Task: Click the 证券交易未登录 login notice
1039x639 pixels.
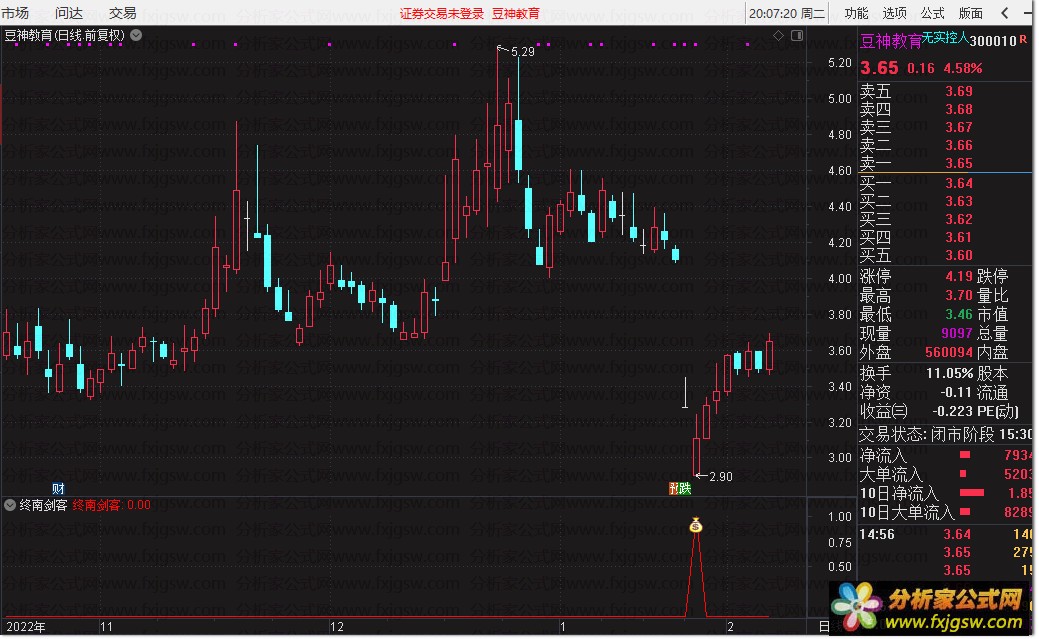Action: [x=442, y=13]
